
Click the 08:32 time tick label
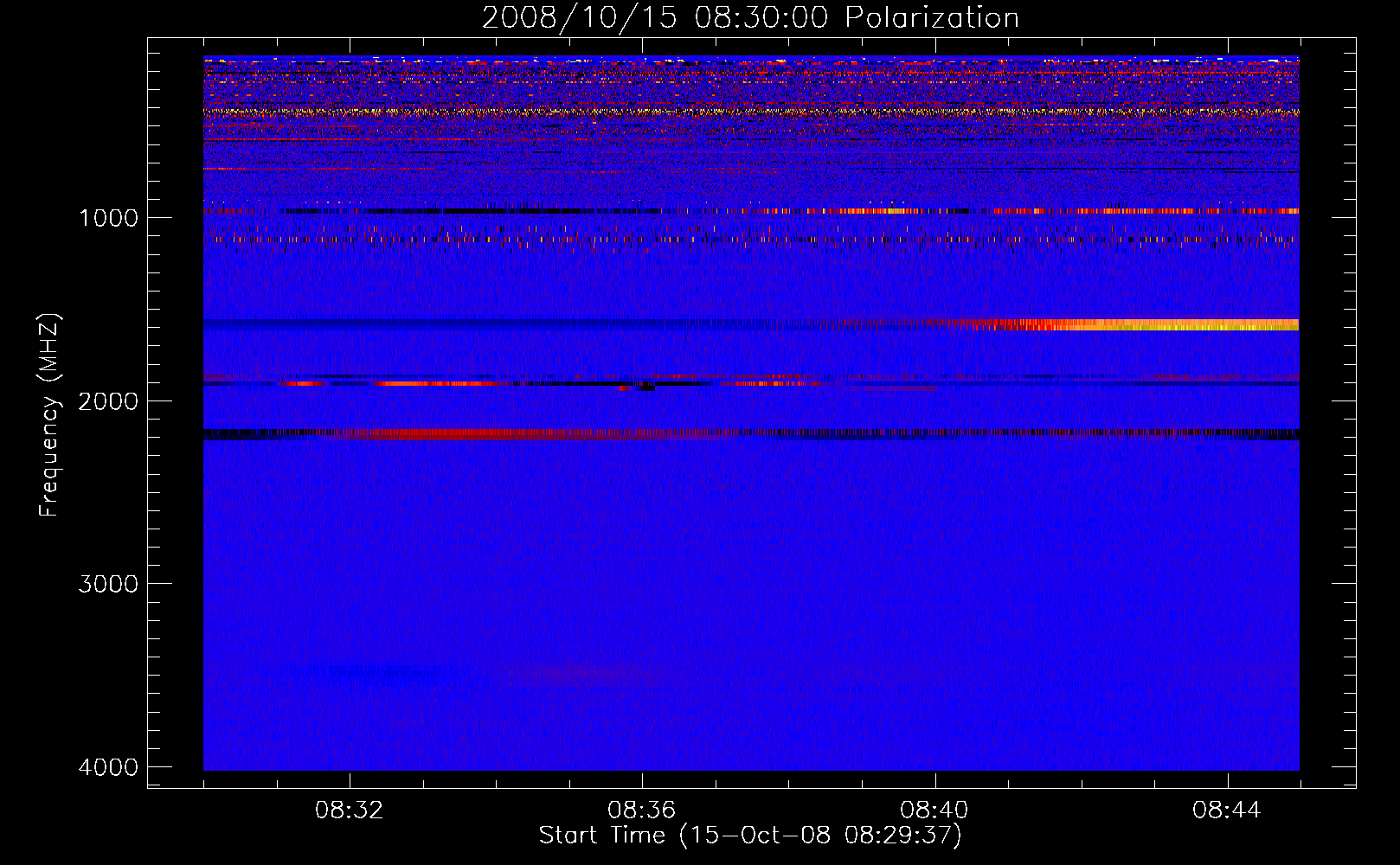pyautogui.click(x=350, y=810)
